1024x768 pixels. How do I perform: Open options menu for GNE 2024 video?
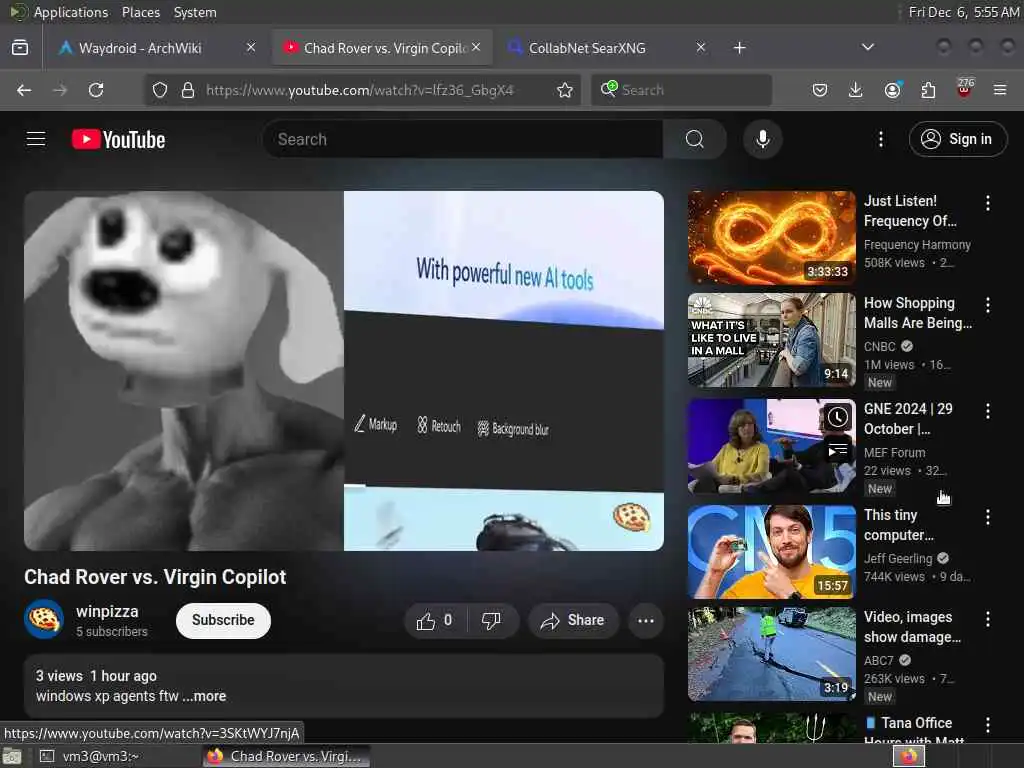(987, 411)
